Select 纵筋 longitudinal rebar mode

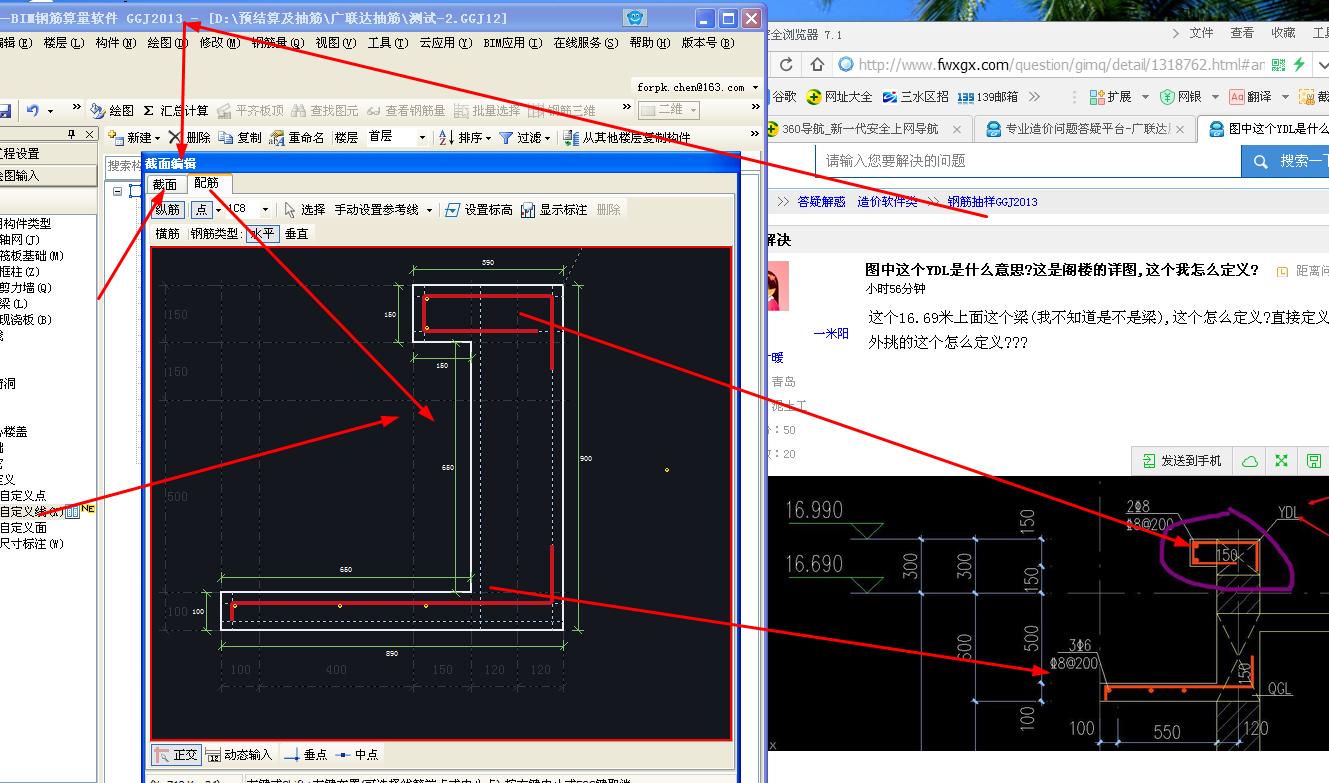(x=168, y=210)
